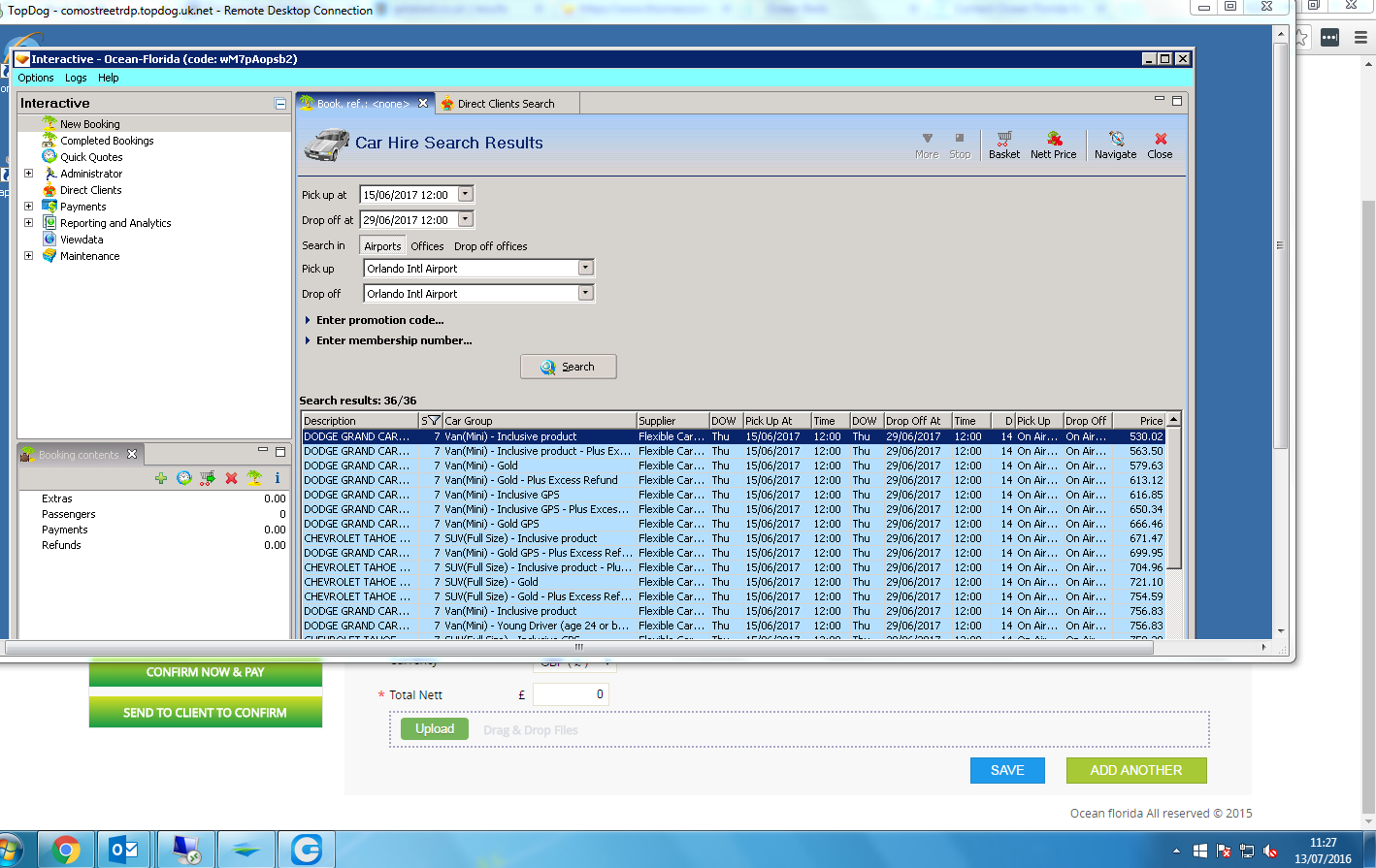Click the green Upload button
The width and height of the screenshot is (1376, 868).
[x=434, y=729]
